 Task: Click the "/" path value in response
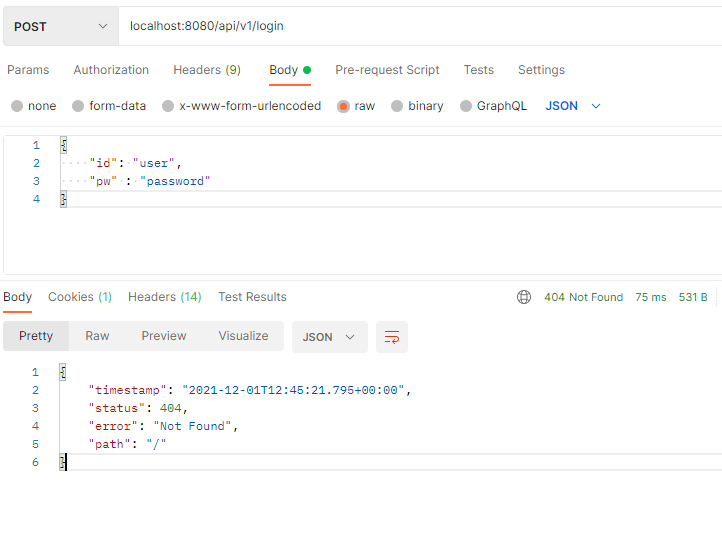tap(156, 444)
